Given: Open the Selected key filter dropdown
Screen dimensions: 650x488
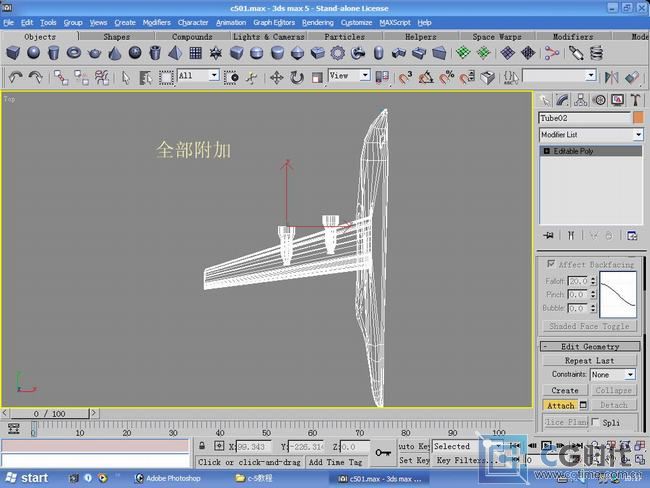Looking at the screenshot, I should 468,447.
